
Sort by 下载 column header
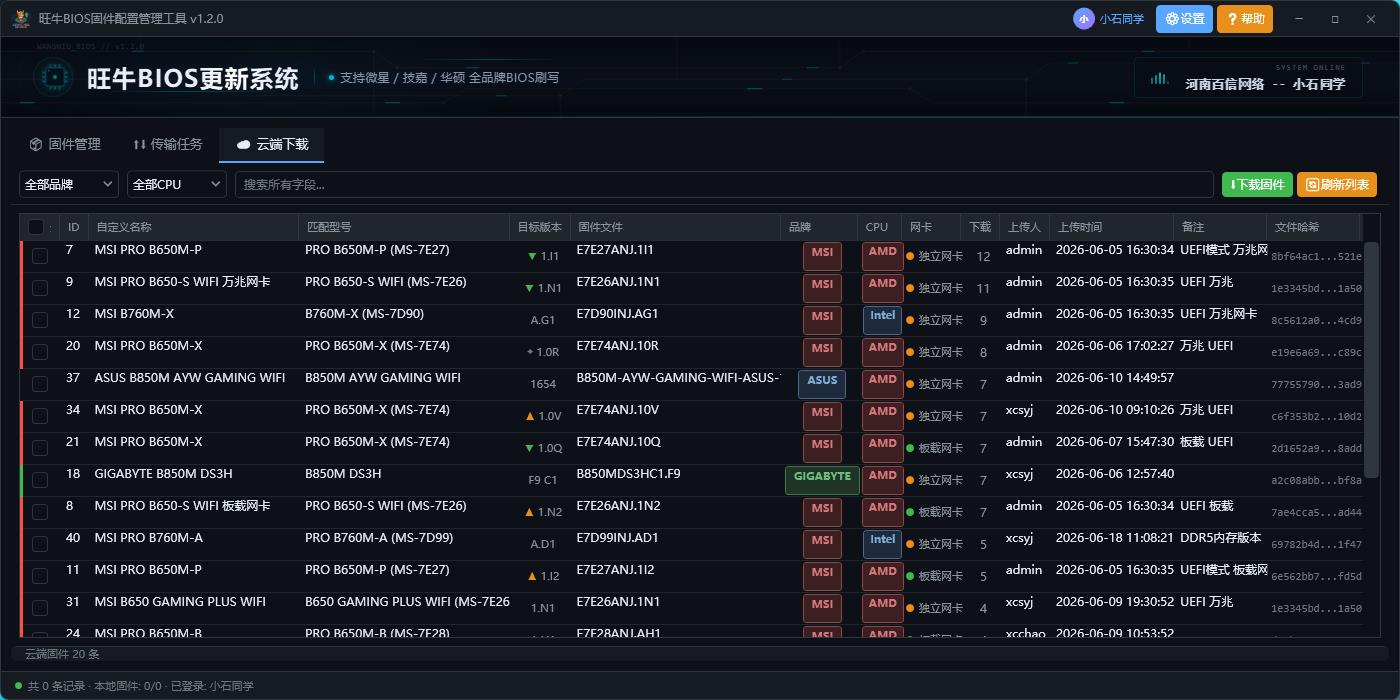[x=980, y=227]
